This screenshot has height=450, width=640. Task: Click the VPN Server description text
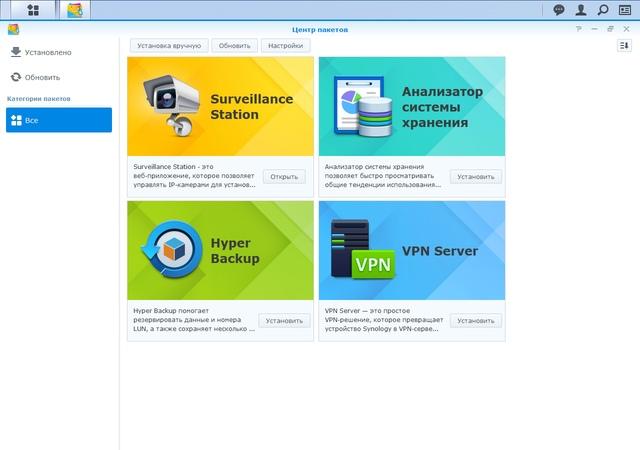(x=384, y=320)
